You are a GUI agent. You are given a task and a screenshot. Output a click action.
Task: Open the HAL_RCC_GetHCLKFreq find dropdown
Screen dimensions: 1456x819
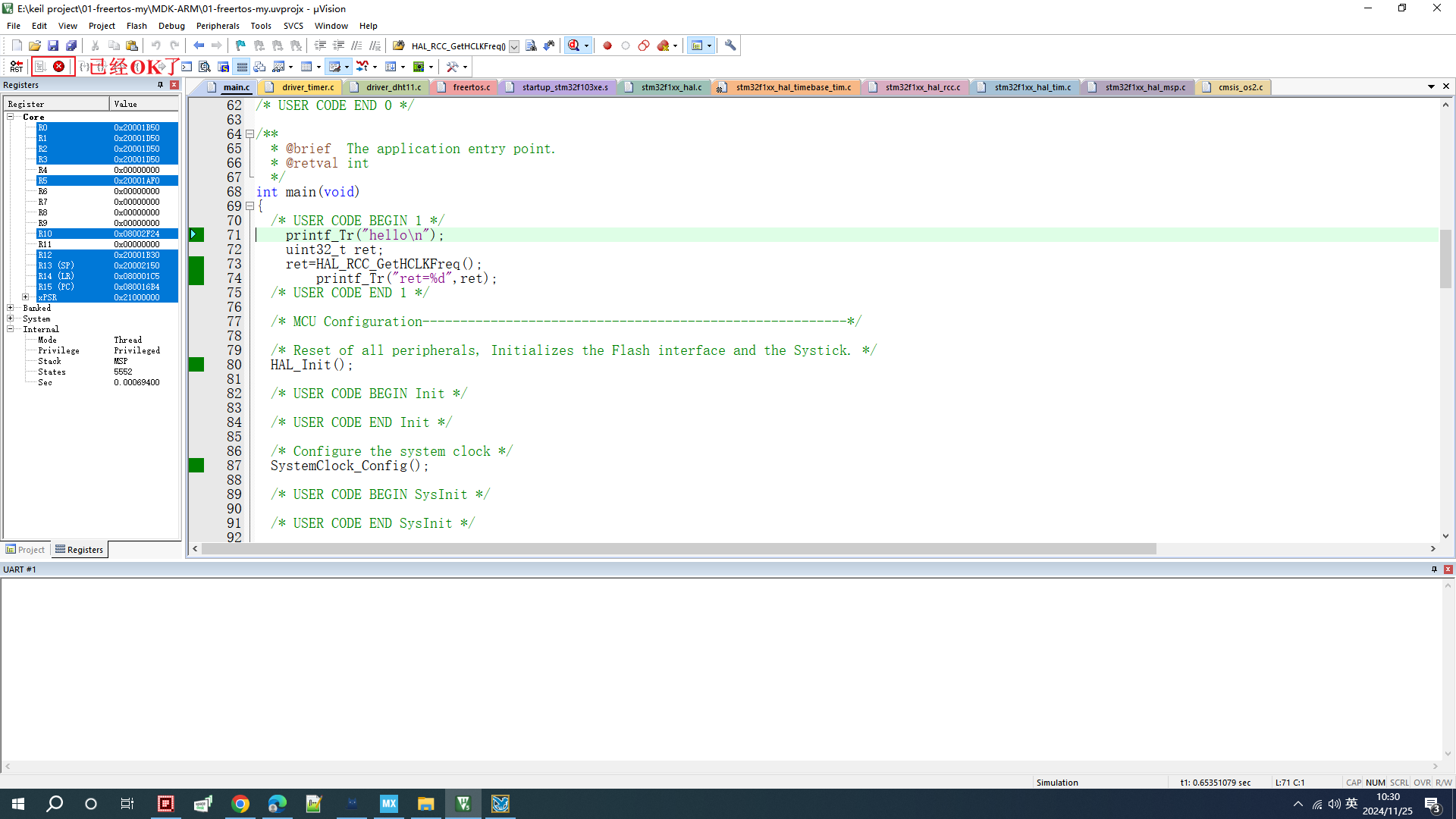[514, 46]
